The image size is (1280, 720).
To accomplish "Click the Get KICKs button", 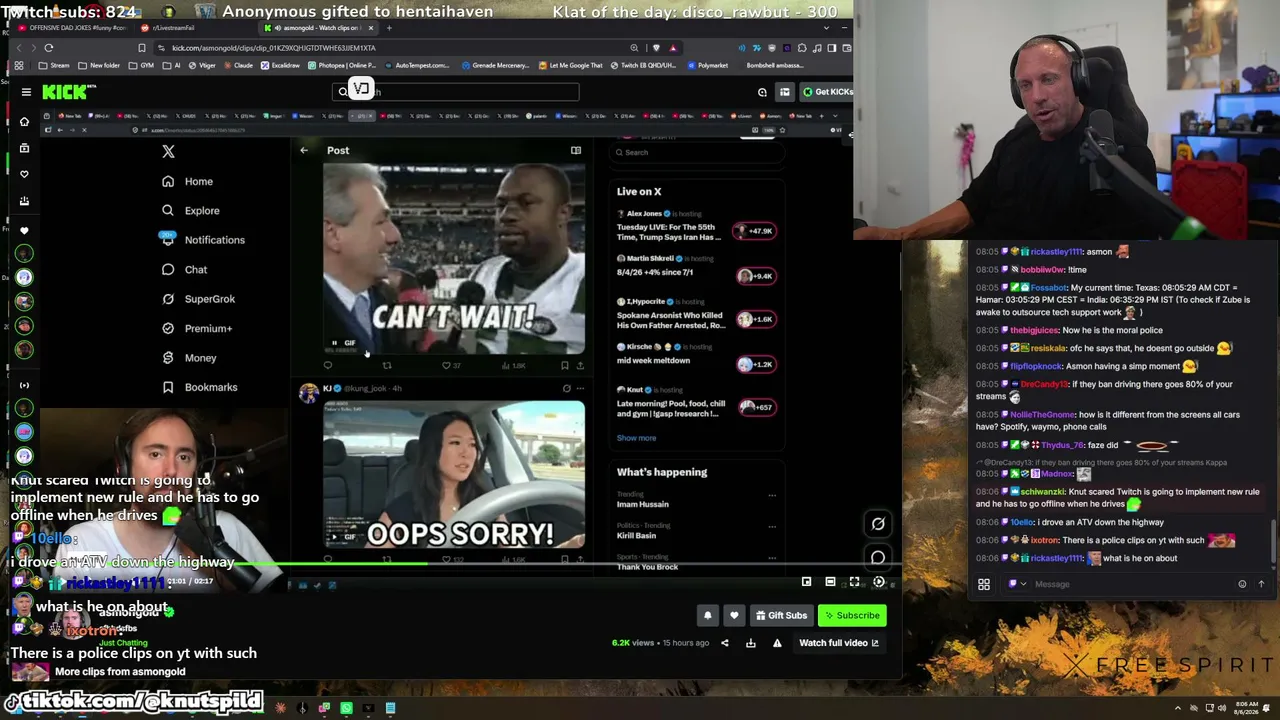I will [x=827, y=92].
